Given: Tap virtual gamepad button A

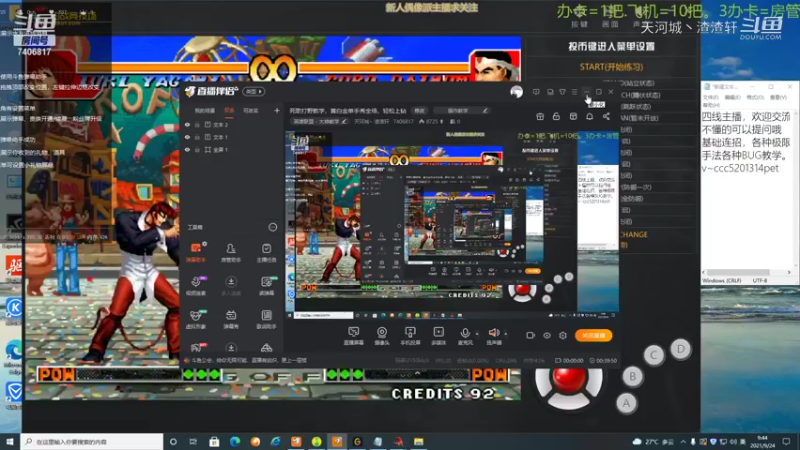Looking at the screenshot, I should [x=626, y=403].
